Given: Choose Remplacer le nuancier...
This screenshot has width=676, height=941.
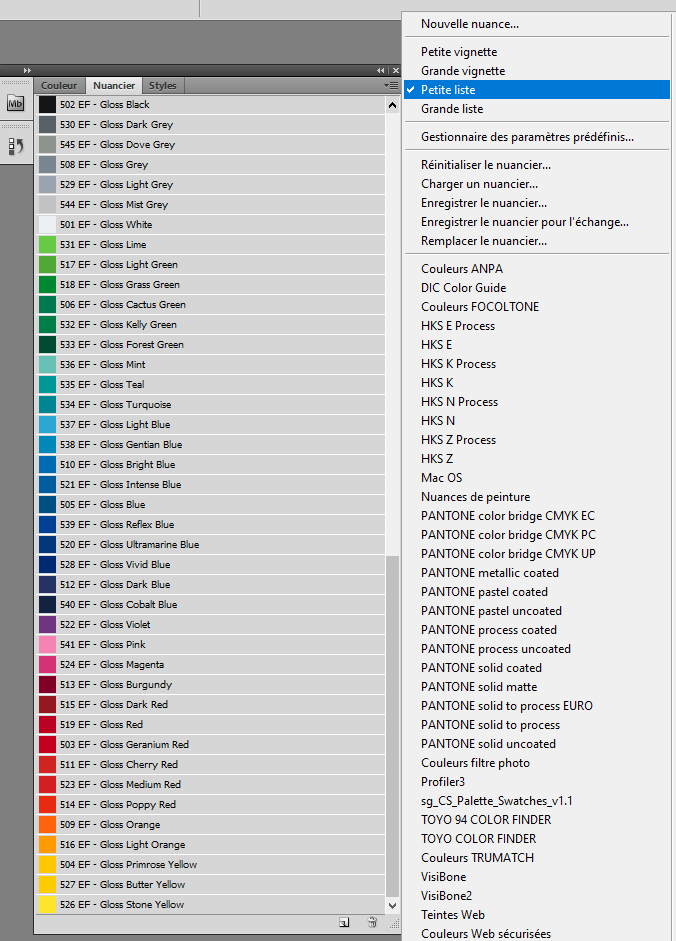Looking at the screenshot, I should point(484,241).
